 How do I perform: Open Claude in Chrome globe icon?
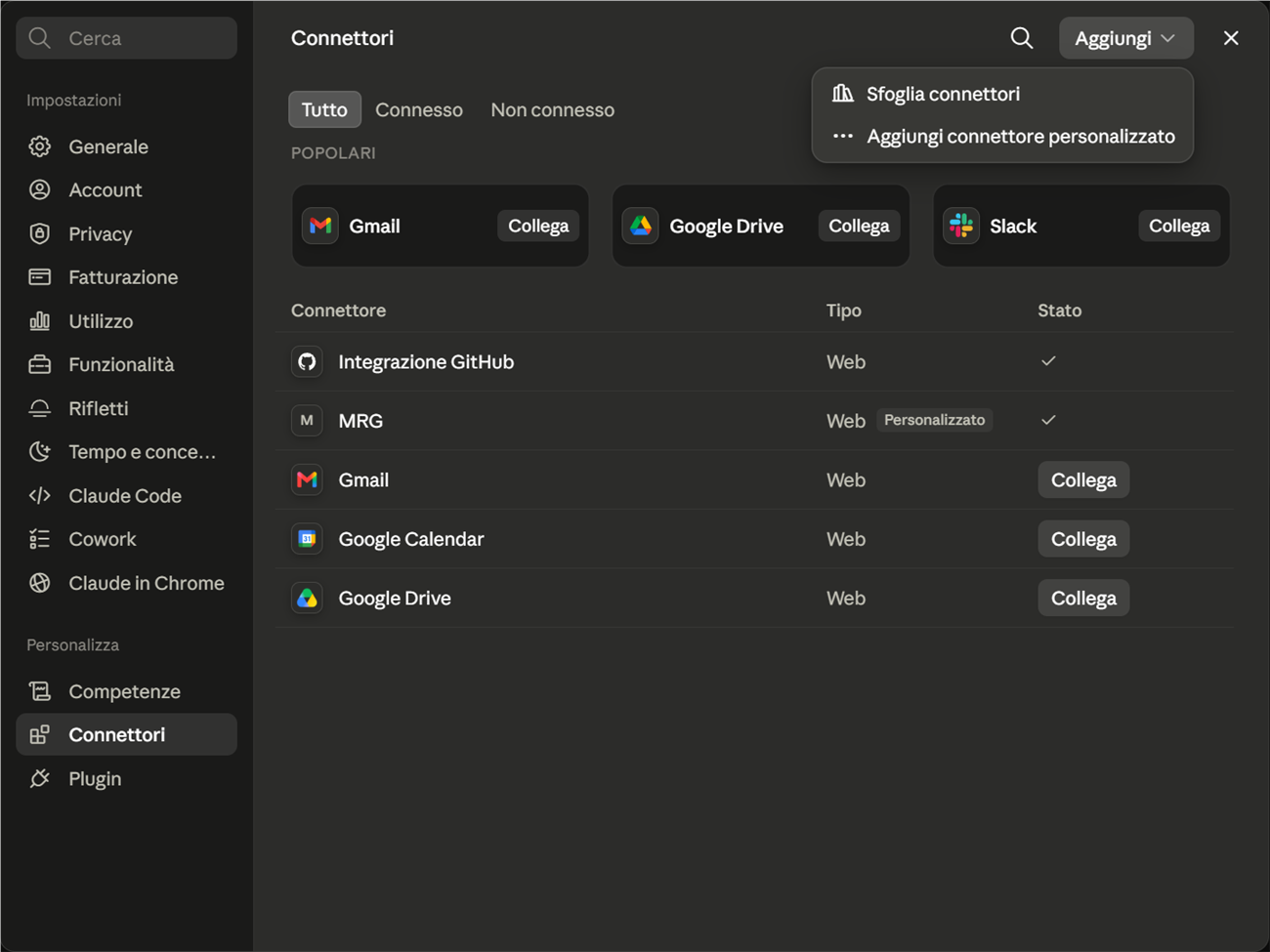click(x=40, y=583)
